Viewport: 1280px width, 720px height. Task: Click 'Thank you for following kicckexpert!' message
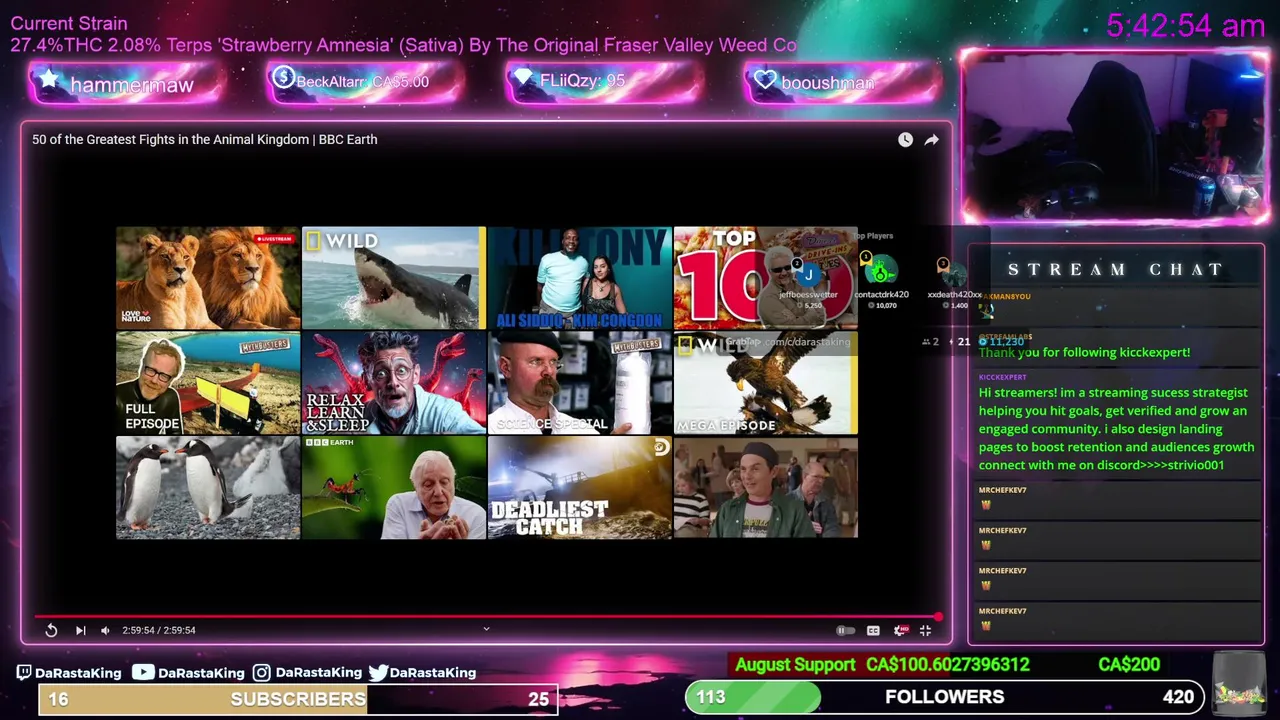(x=1084, y=352)
